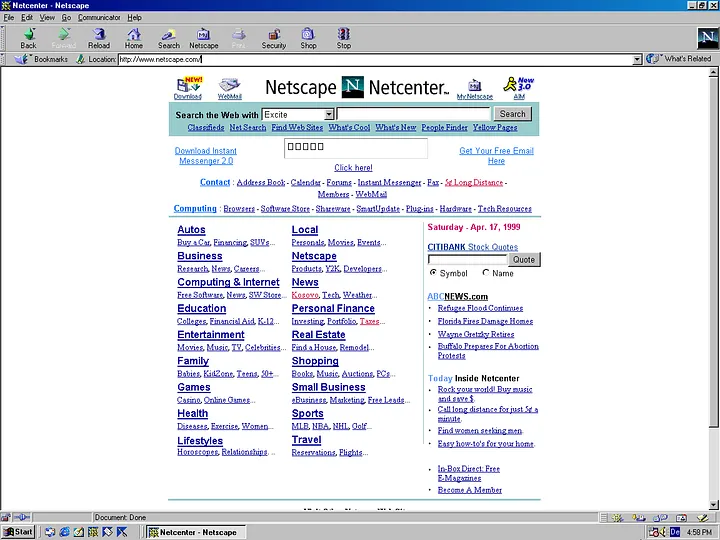
Task: Click the scrollbar down arrow
Action: coord(713,505)
